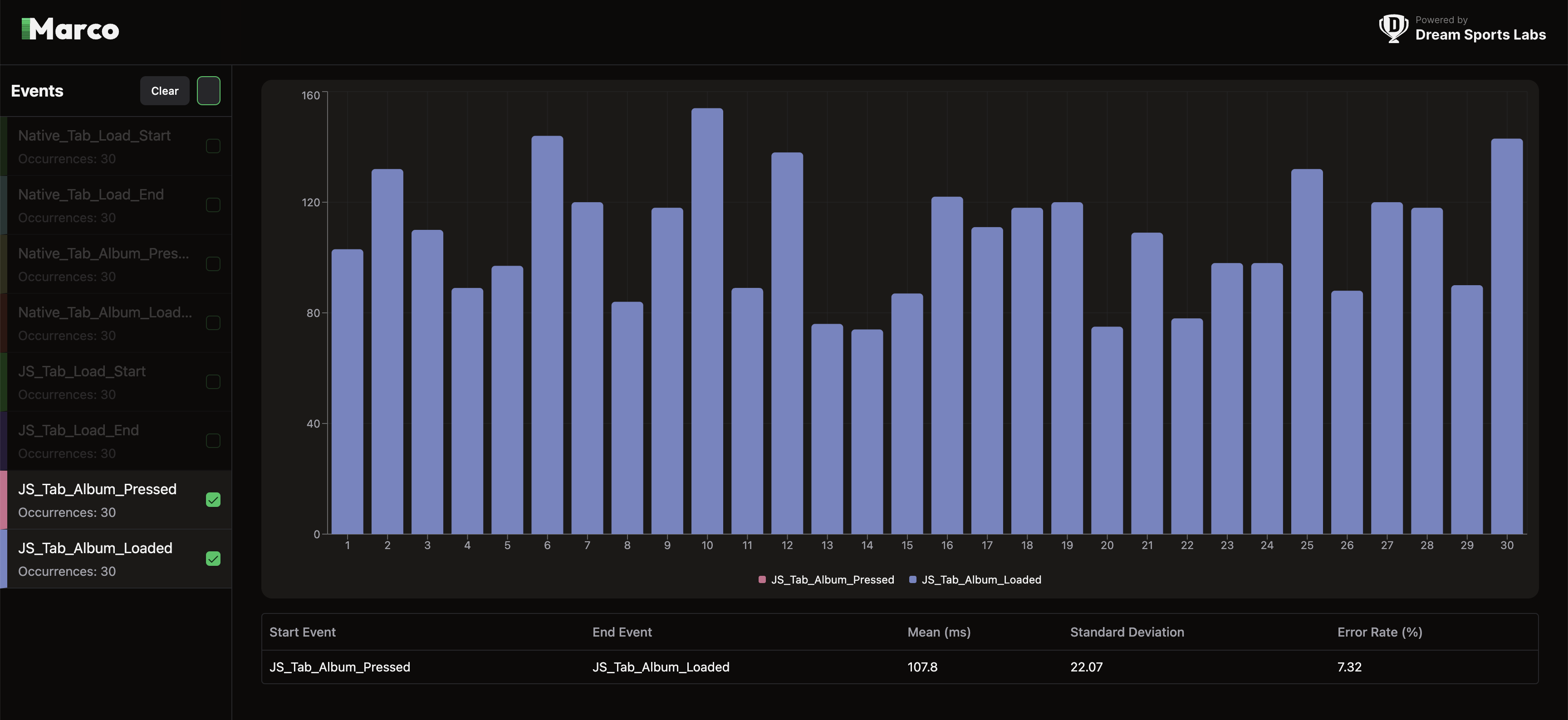
Task: Click the tallest bar at index 10
Action: tap(707, 321)
